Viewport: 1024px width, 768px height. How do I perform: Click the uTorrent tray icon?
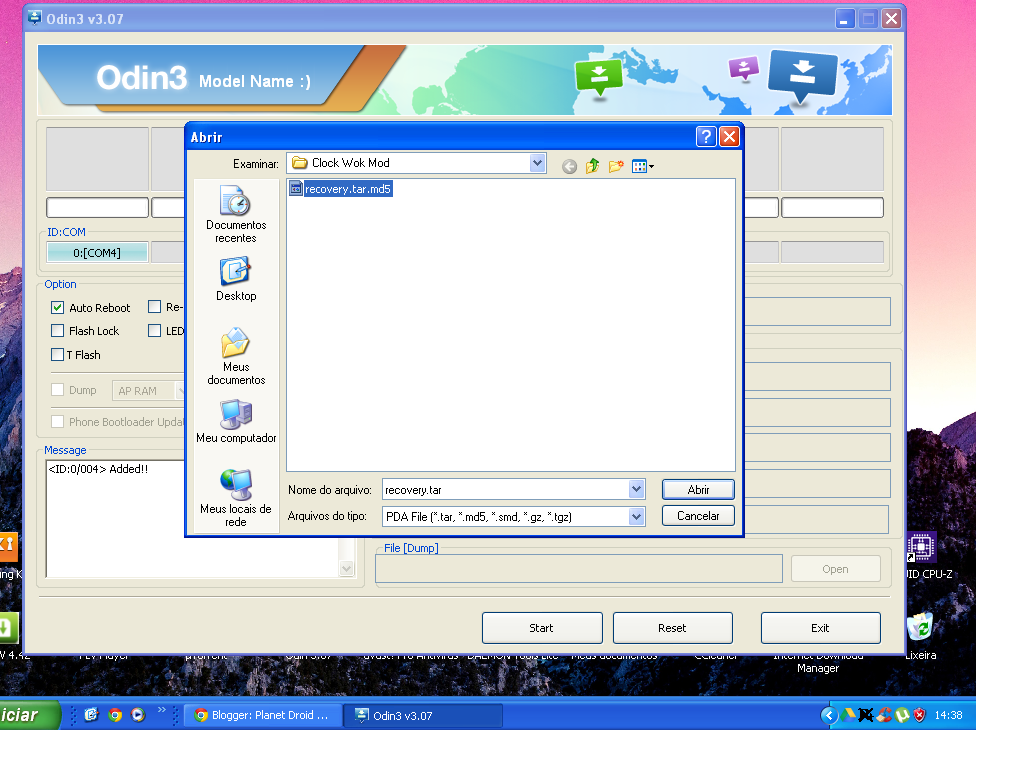click(903, 715)
